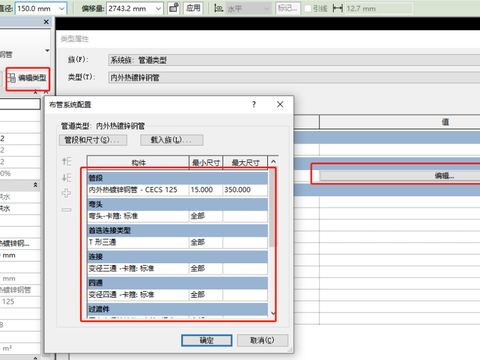Collapse the properties group double-chevron

pos(35,185)
